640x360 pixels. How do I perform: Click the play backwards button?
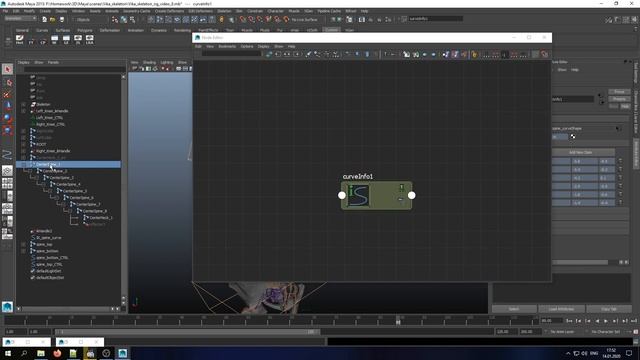597,321
